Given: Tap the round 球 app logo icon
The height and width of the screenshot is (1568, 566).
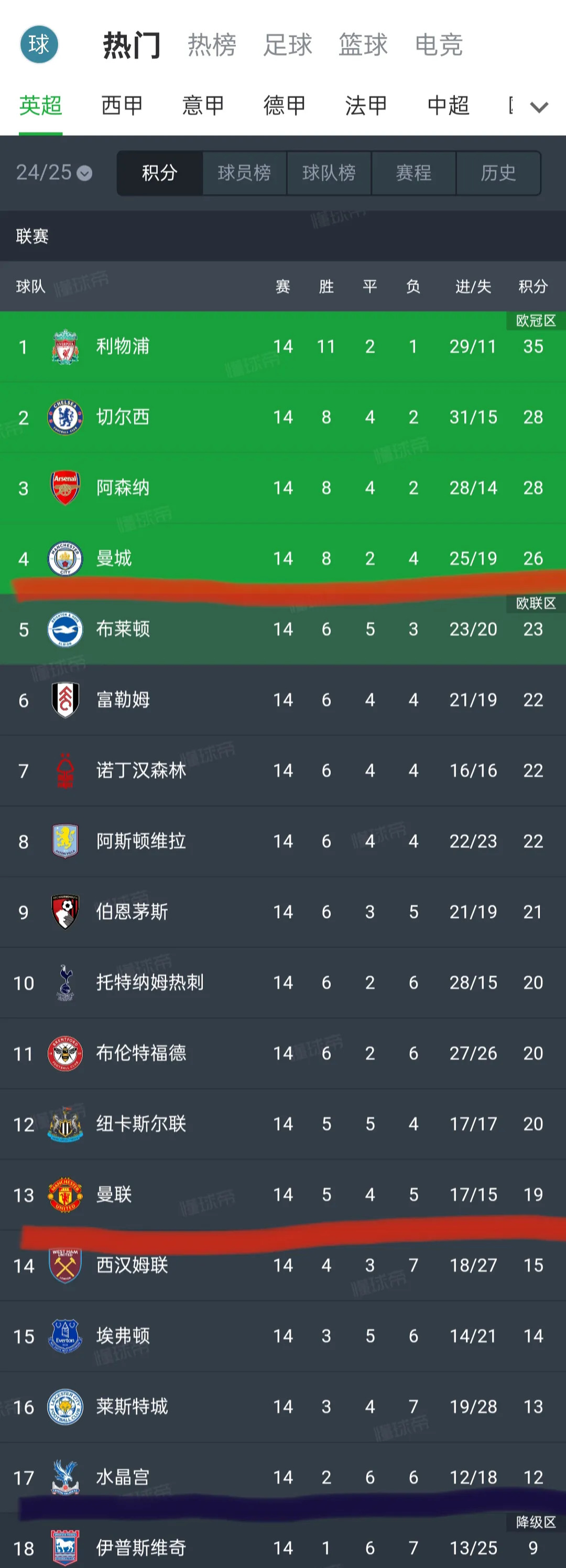Looking at the screenshot, I should click(39, 45).
